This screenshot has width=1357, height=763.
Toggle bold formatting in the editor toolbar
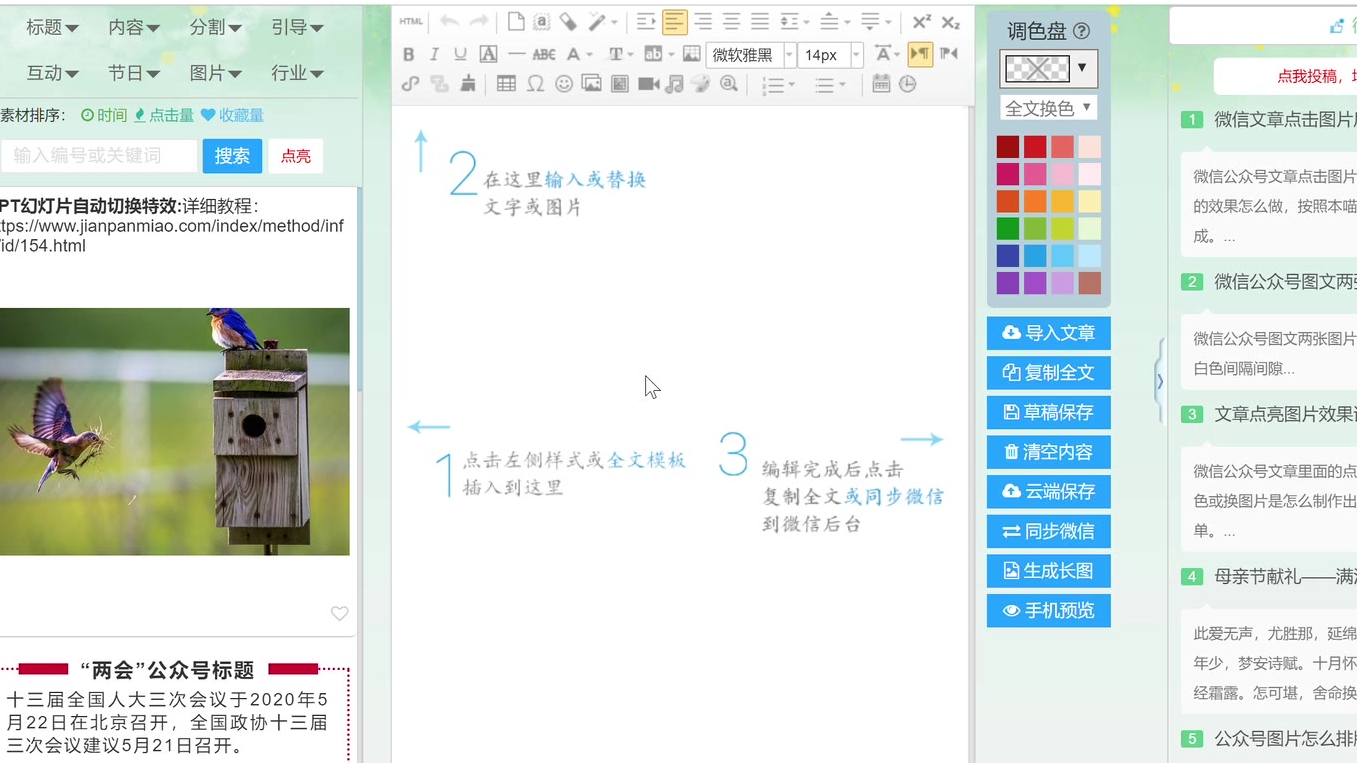pyautogui.click(x=408, y=54)
